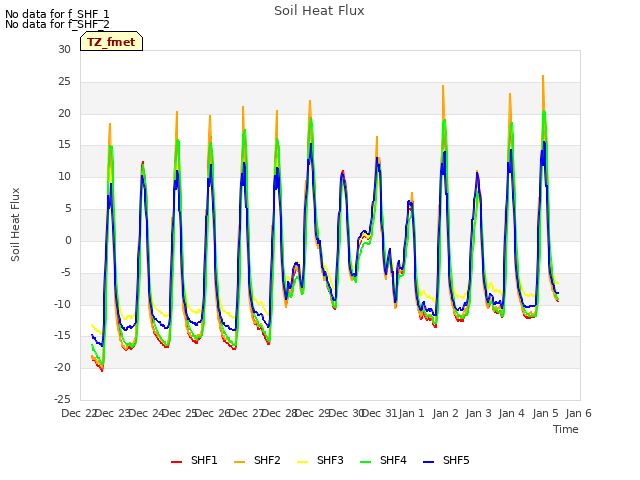640x480 pixels.
Task: Click the Time axis label
Action: tap(566, 429)
